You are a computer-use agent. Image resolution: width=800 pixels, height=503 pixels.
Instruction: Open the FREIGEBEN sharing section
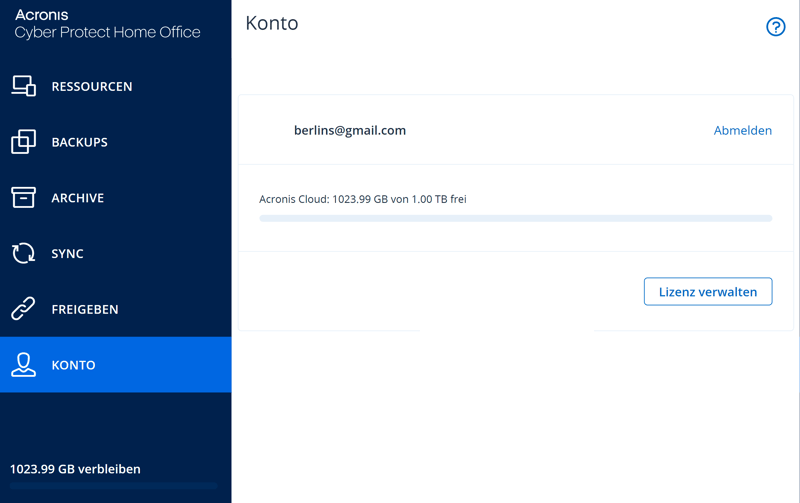pyautogui.click(x=115, y=309)
